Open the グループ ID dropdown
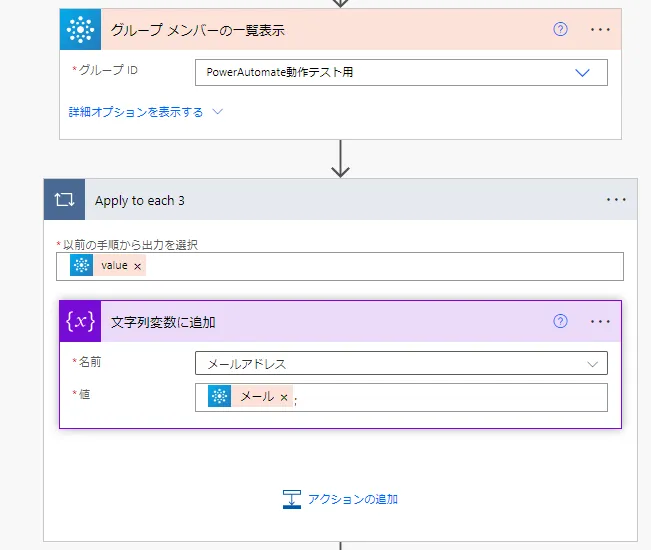This screenshot has width=651, height=550. (x=583, y=72)
